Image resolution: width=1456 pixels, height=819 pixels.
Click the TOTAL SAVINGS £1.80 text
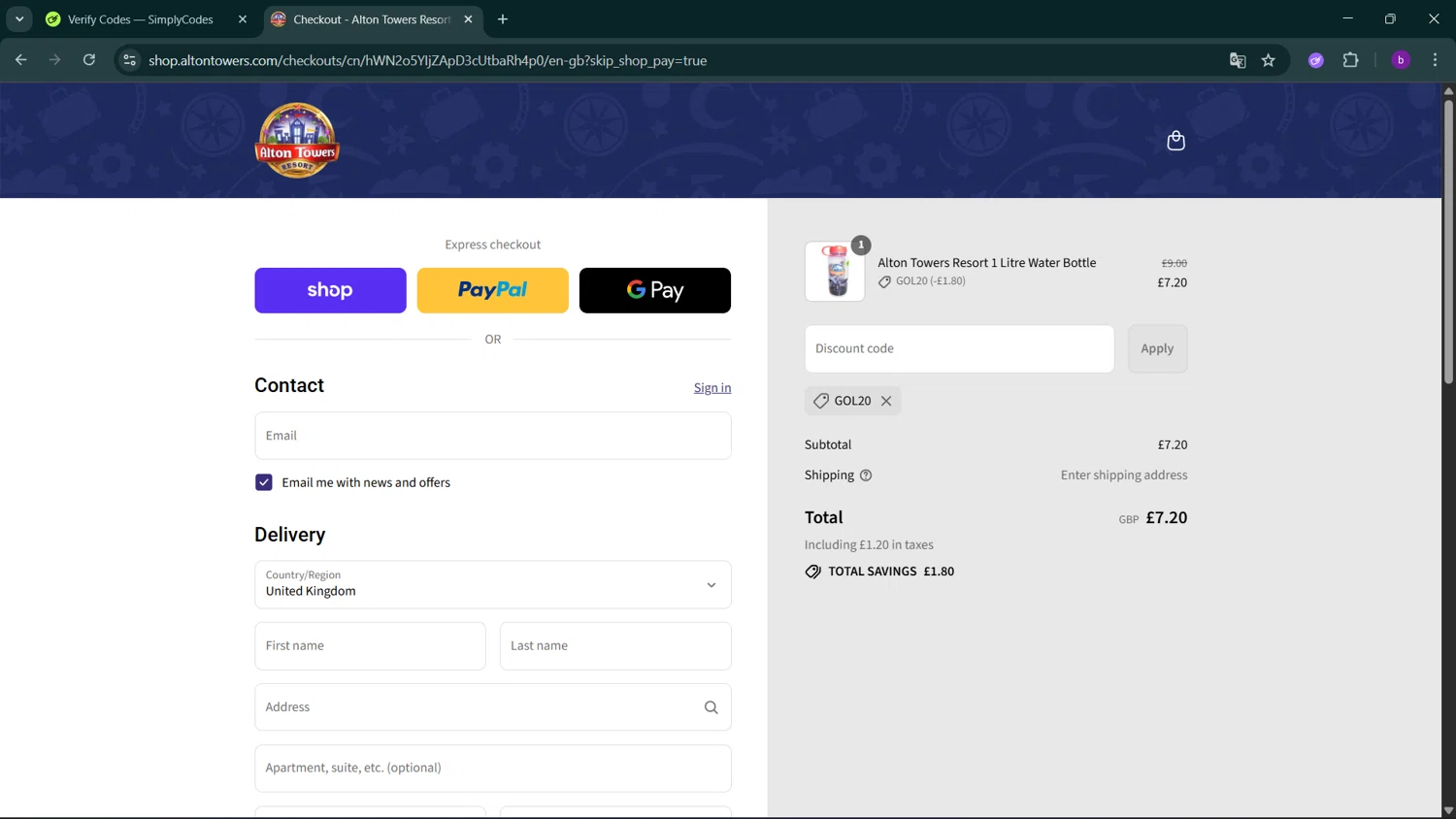(x=891, y=572)
